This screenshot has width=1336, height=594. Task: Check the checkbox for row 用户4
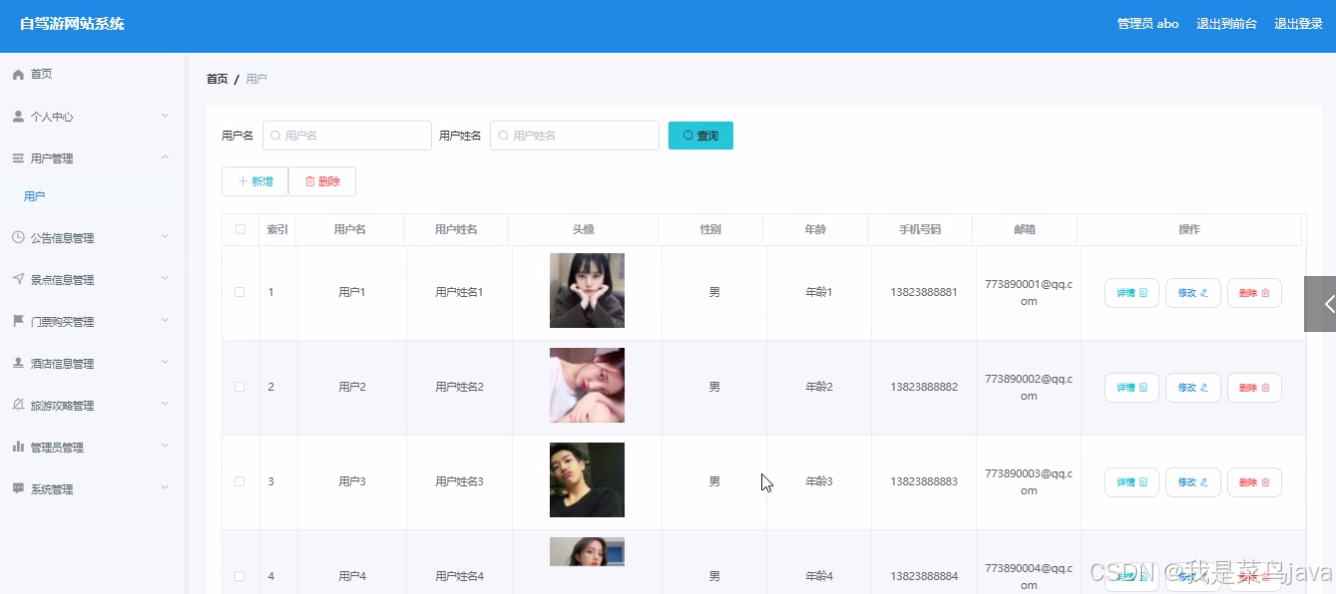pyautogui.click(x=239, y=576)
